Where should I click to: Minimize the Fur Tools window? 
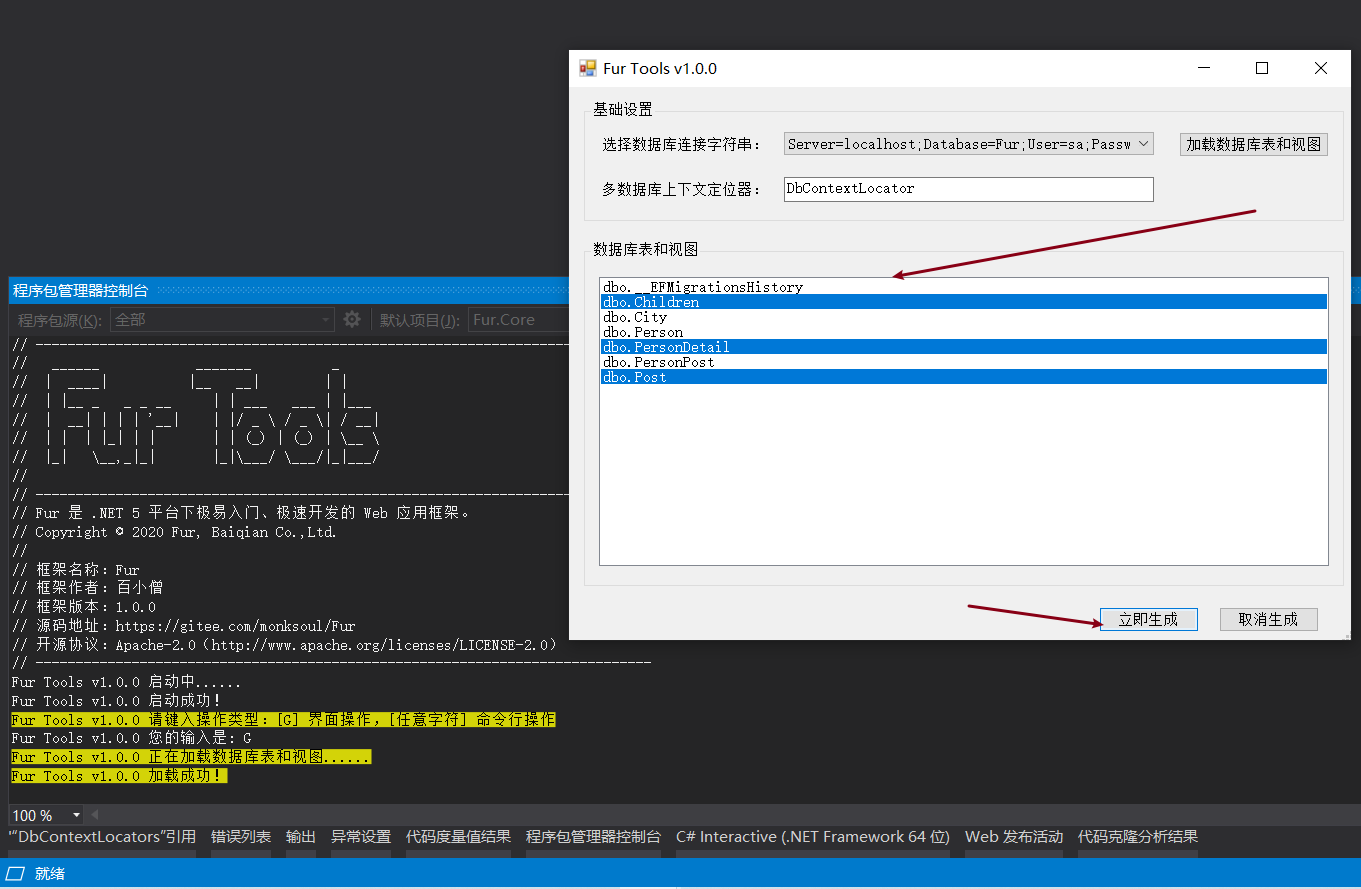pyautogui.click(x=1203, y=69)
